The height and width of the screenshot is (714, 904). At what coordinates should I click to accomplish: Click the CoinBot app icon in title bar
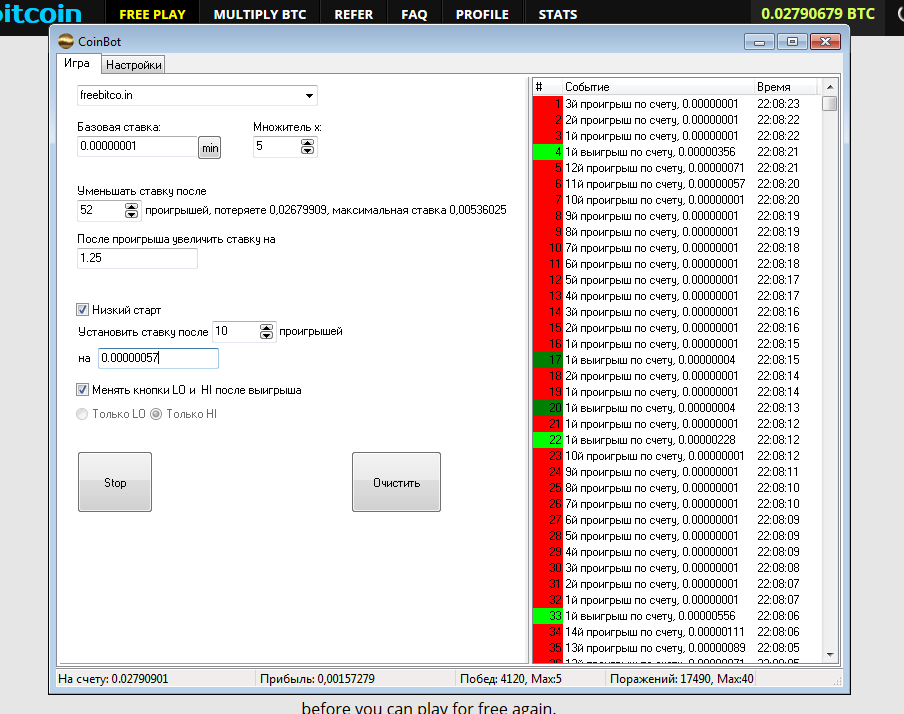pyautogui.click(x=66, y=41)
